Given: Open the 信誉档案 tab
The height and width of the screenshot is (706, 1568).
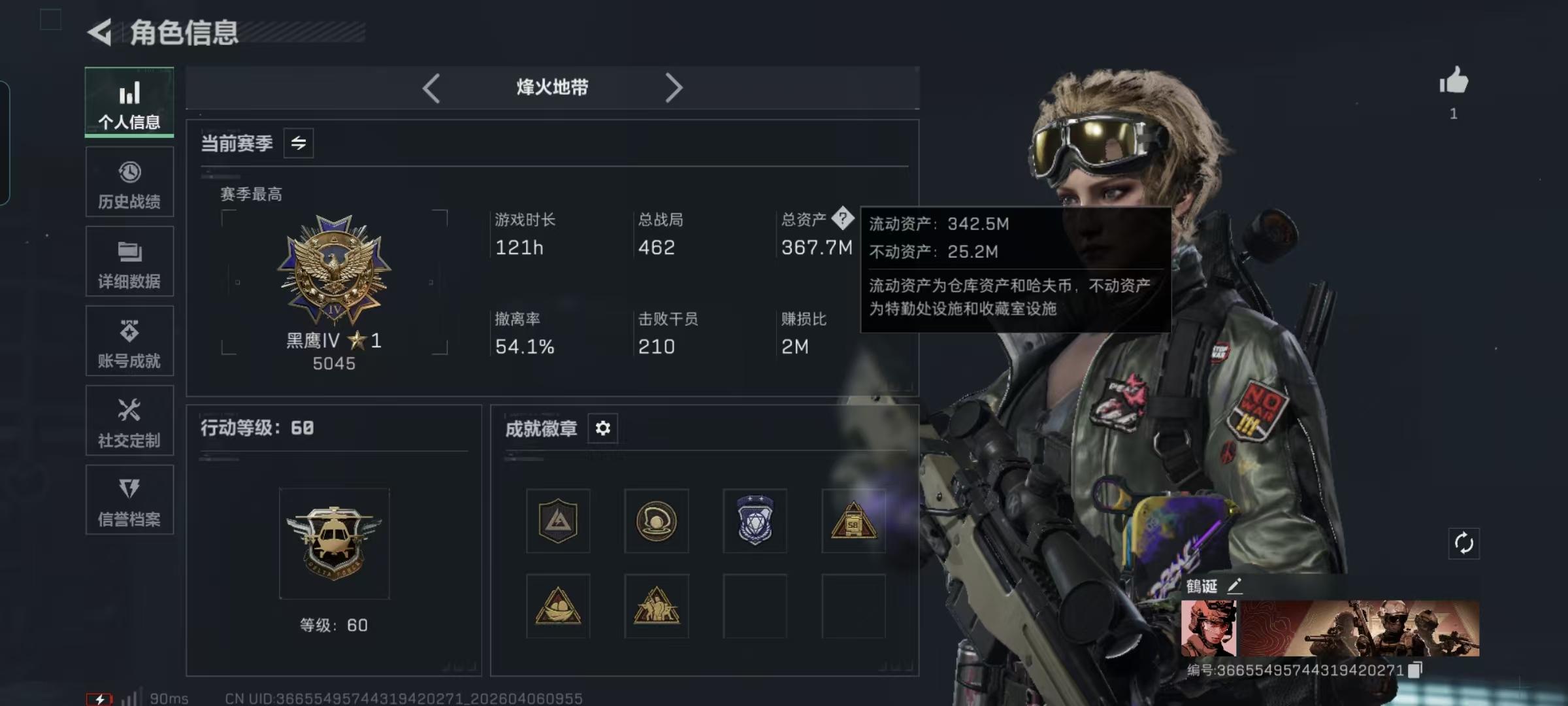Looking at the screenshot, I should (129, 500).
